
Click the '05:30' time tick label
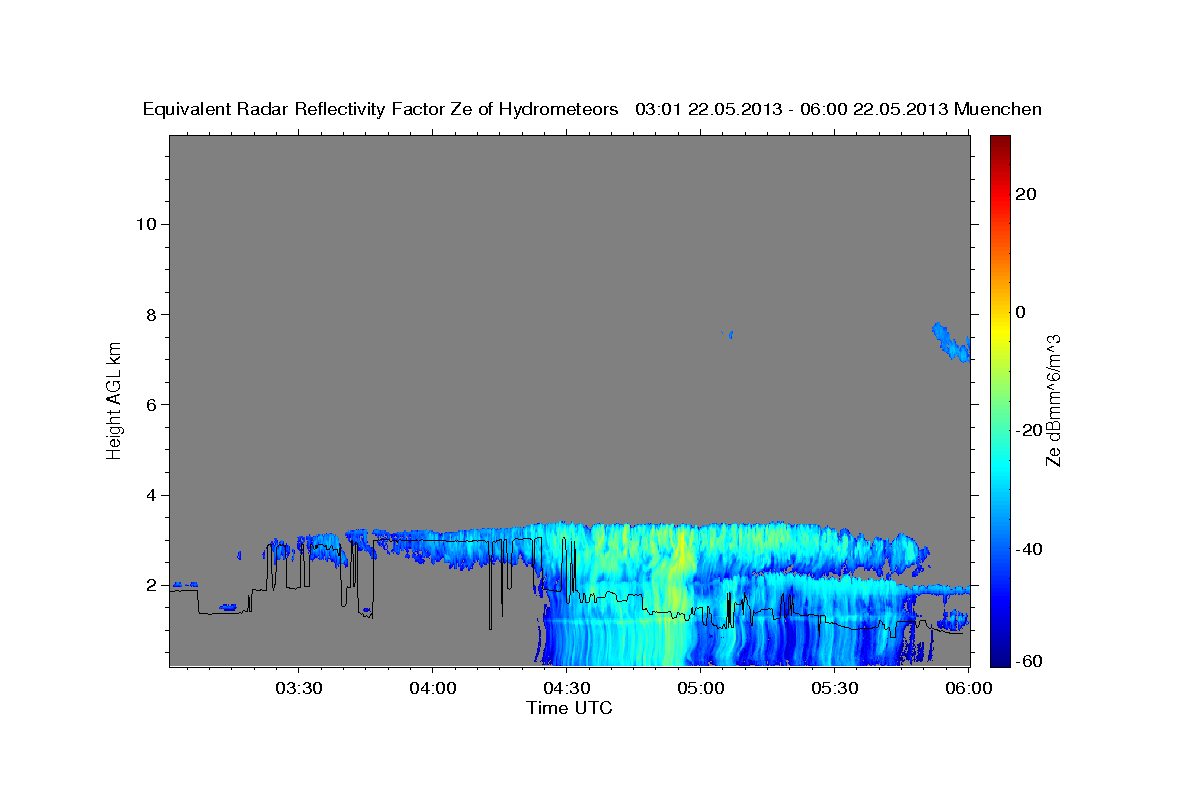tap(835, 688)
